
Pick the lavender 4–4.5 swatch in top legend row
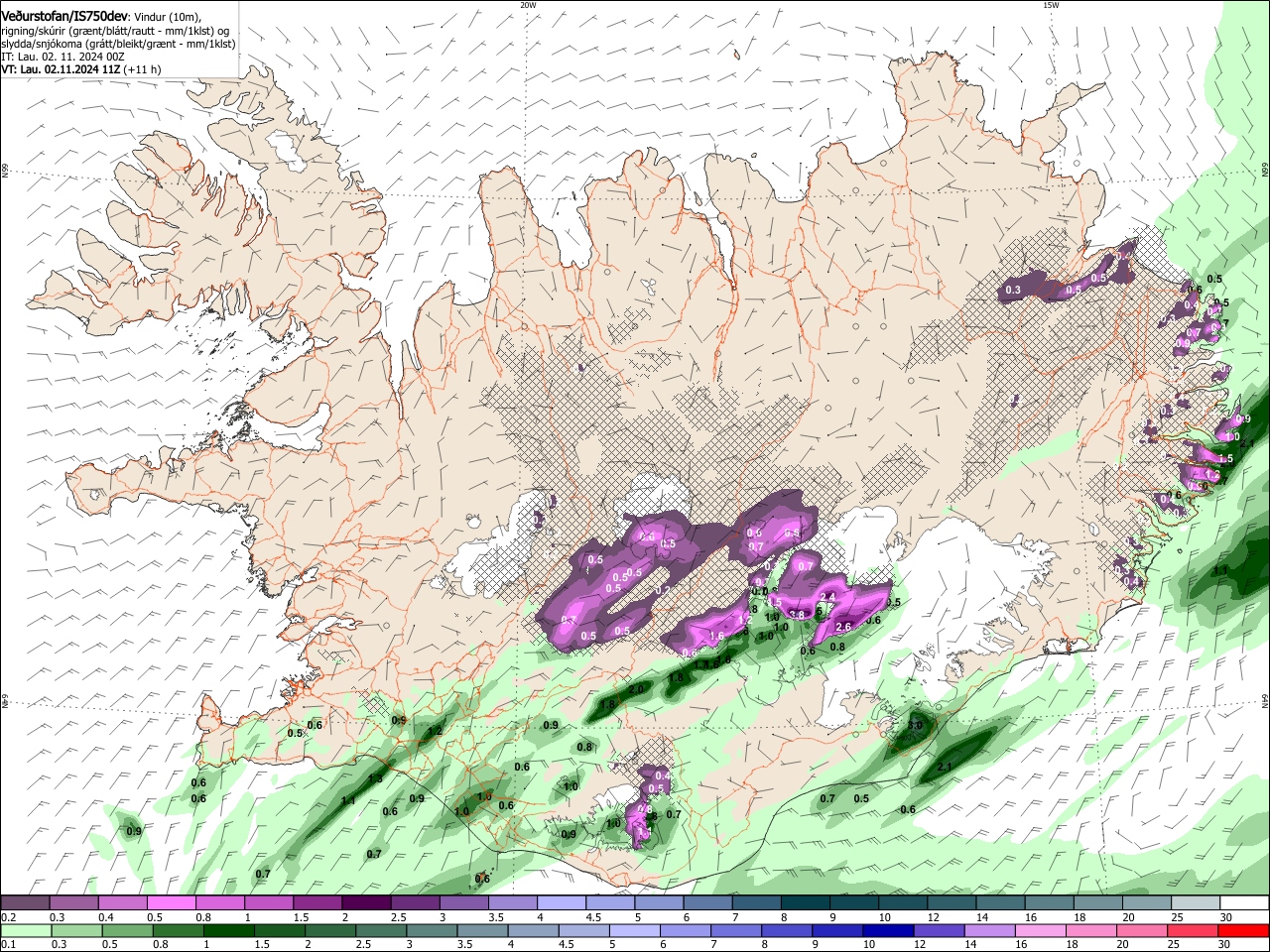(560, 903)
